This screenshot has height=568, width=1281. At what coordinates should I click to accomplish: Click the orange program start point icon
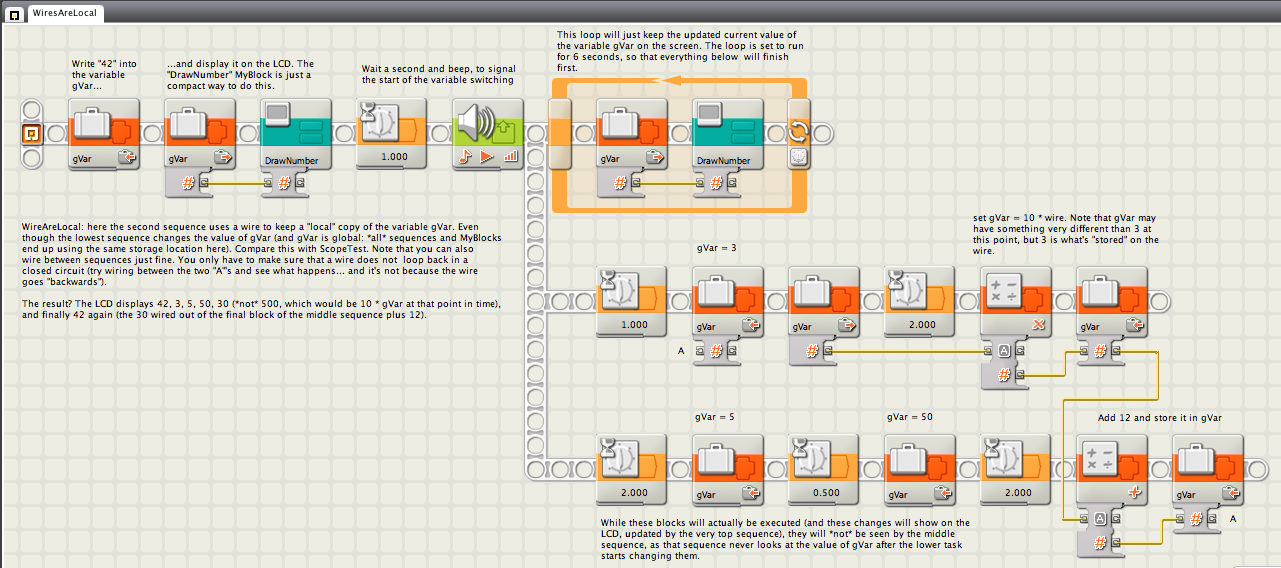point(31,133)
